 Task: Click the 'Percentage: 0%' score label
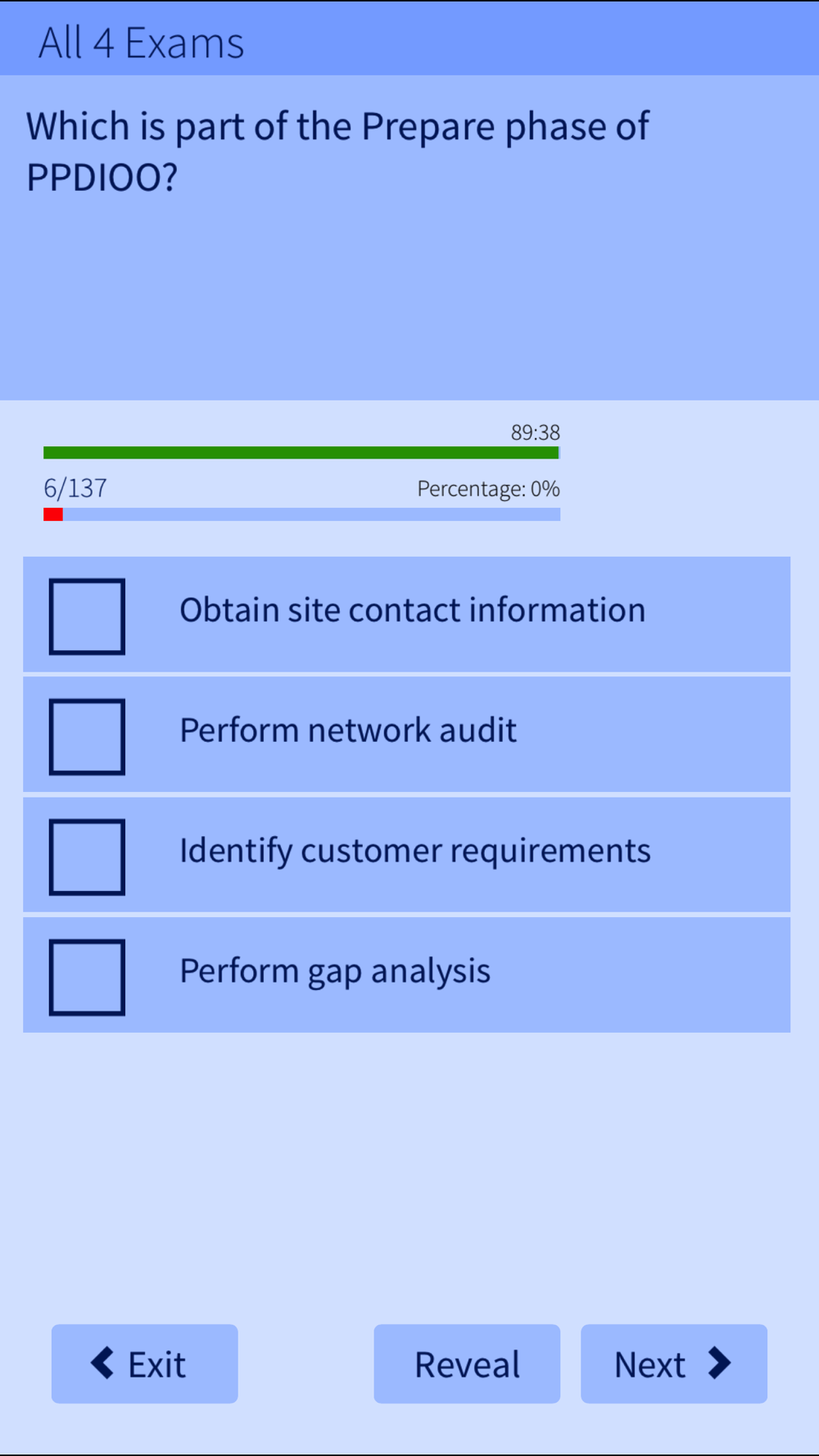click(489, 489)
